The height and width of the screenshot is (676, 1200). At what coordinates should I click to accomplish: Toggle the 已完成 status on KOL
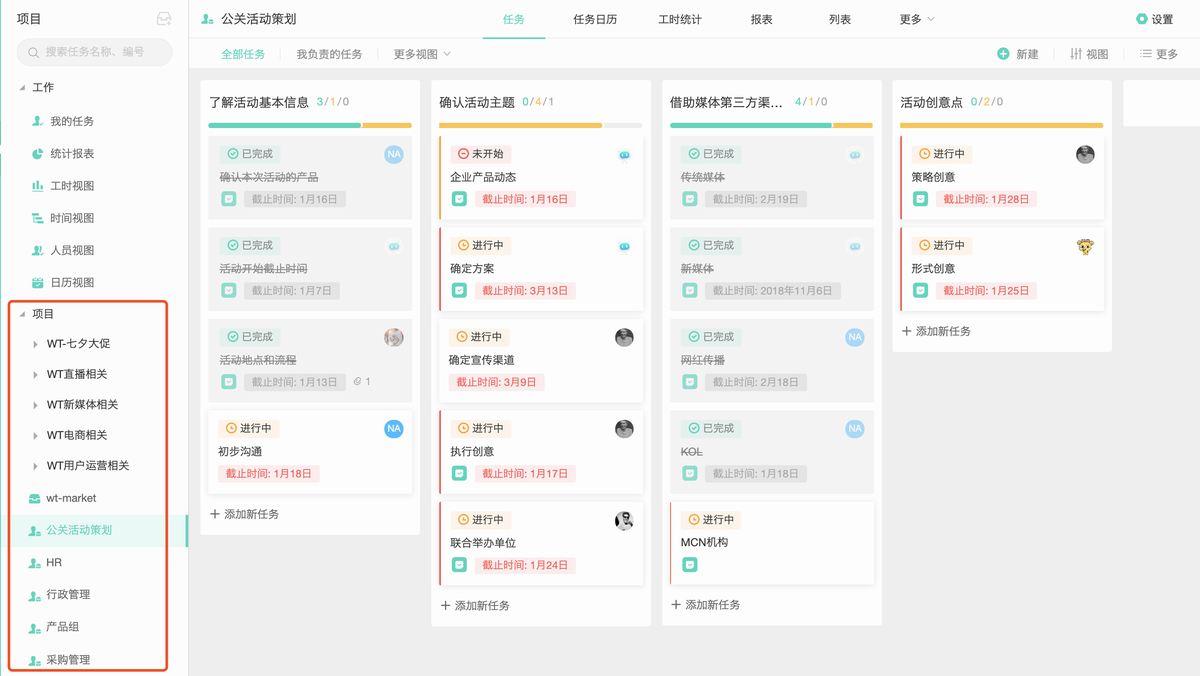coord(711,428)
